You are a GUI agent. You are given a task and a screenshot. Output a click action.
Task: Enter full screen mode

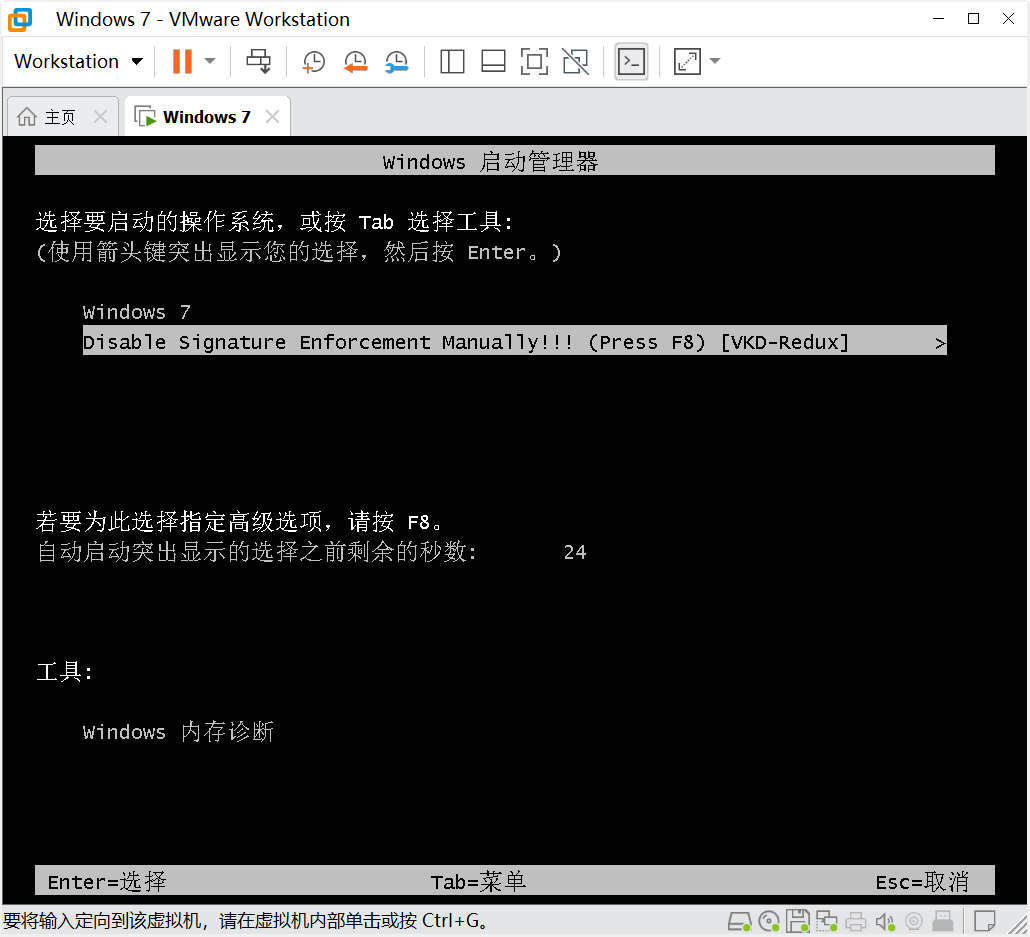(x=534, y=62)
